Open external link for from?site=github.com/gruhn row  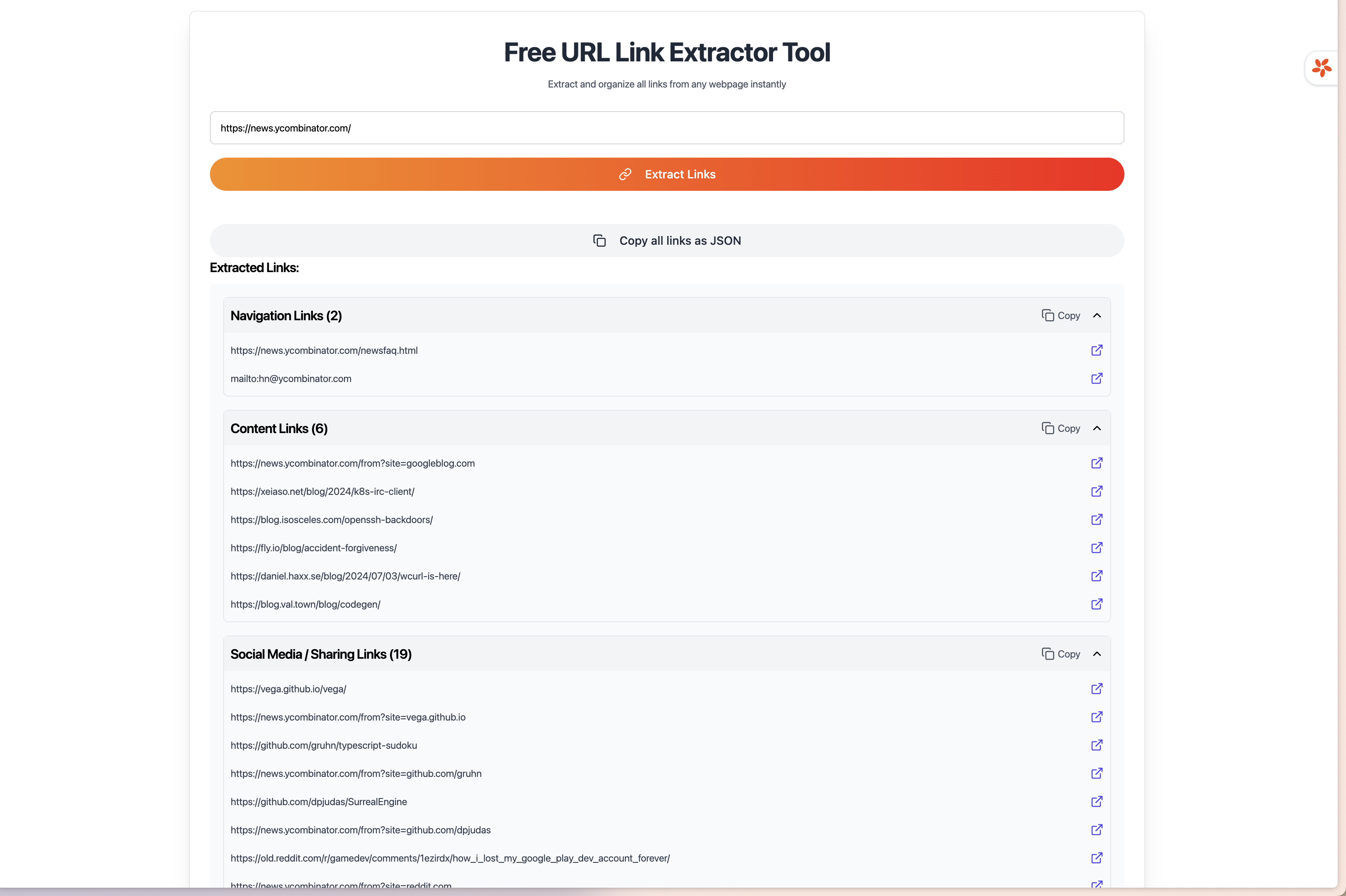coord(1096,773)
